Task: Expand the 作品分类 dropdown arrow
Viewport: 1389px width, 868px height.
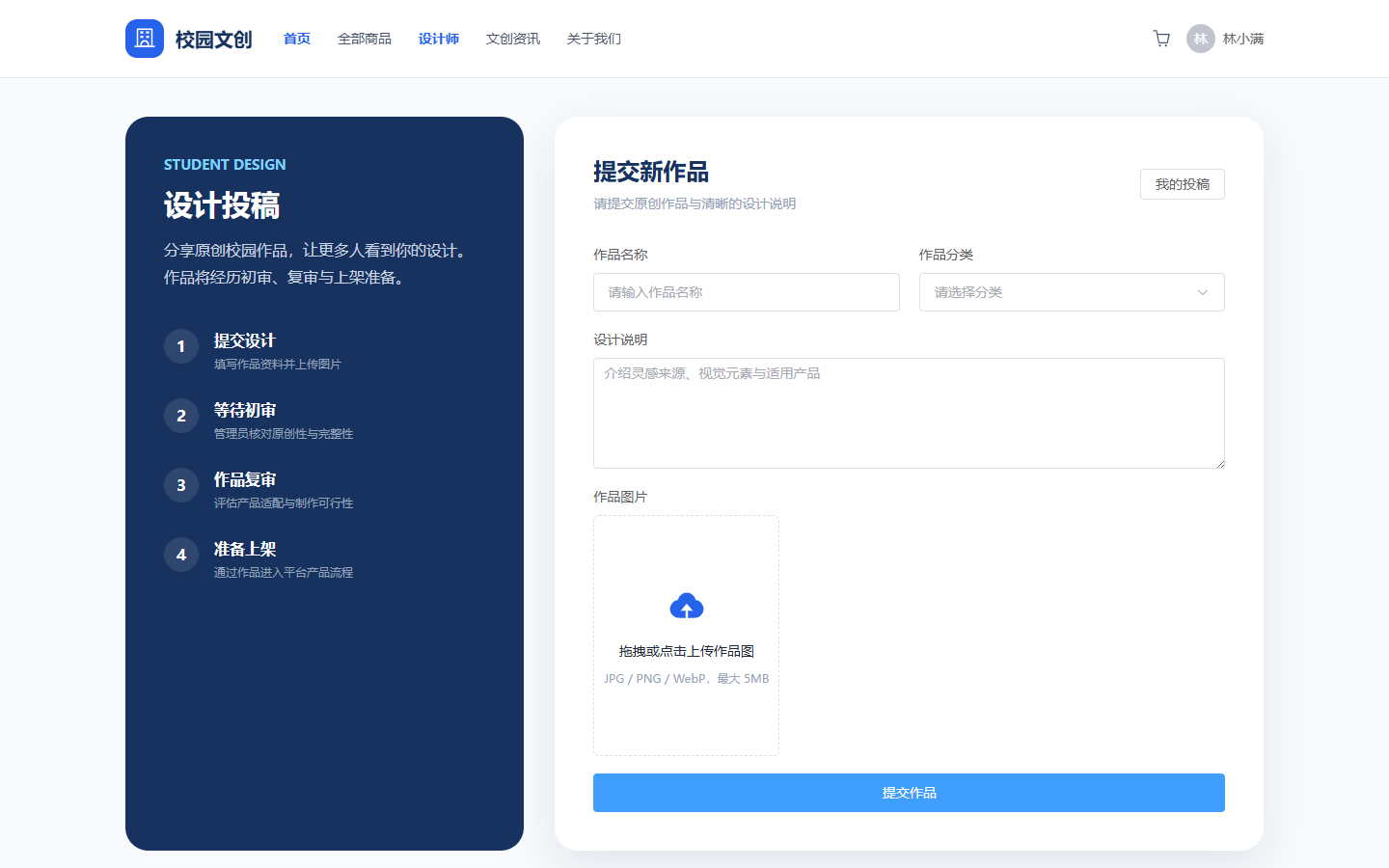Action: [x=1203, y=292]
